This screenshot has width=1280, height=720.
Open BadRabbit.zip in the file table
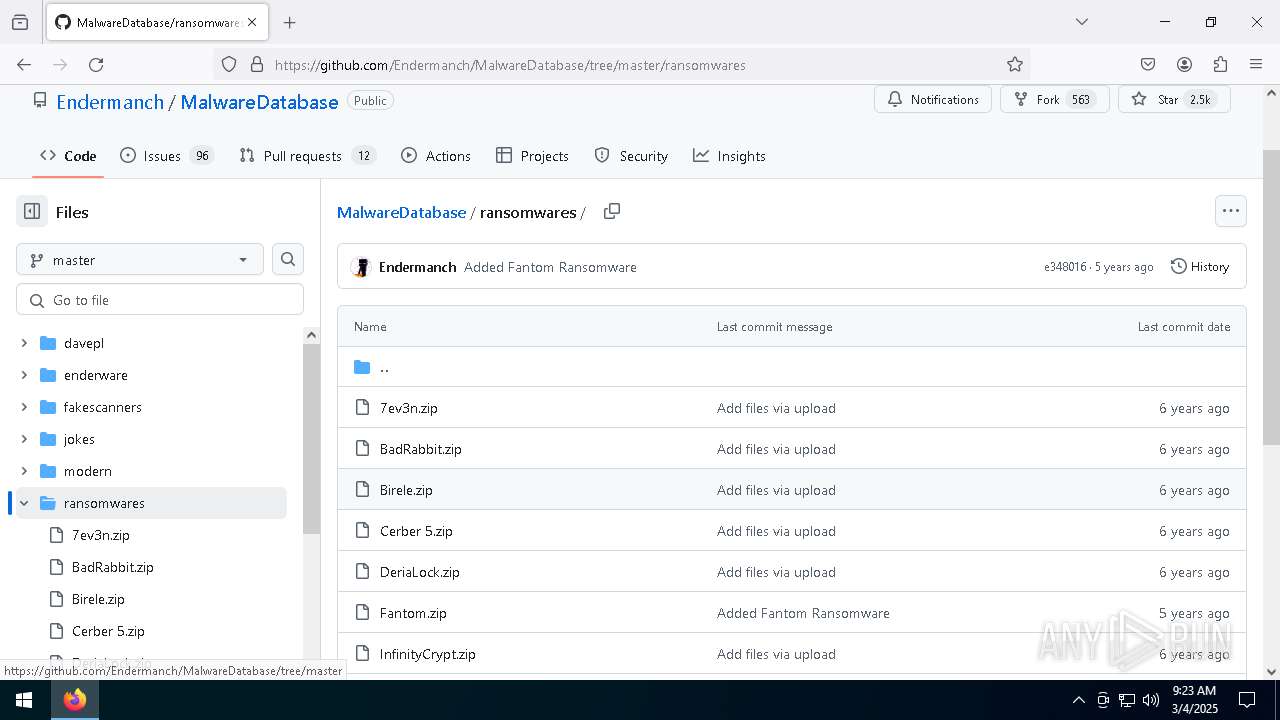tap(420, 449)
